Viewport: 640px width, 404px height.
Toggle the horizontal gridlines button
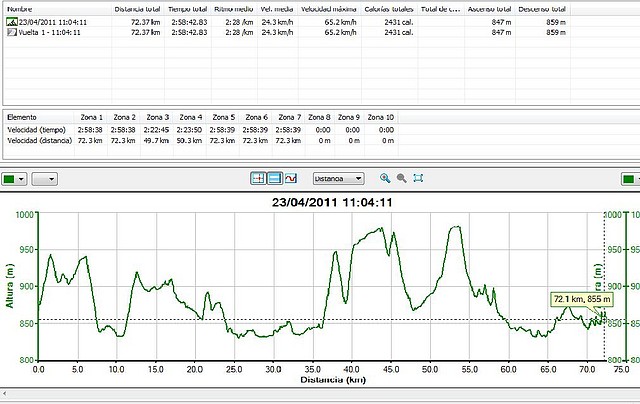click(x=275, y=178)
